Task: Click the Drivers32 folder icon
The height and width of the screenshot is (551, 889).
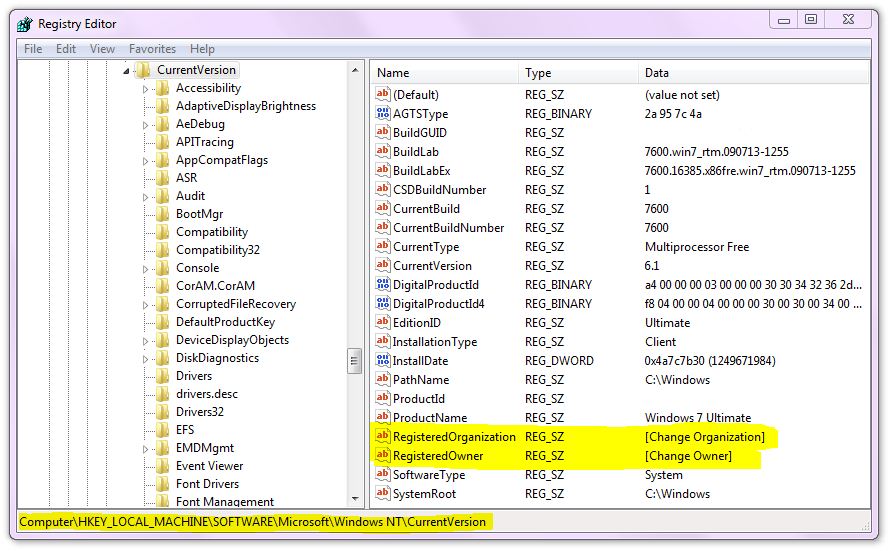Action: [x=163, y=412]
